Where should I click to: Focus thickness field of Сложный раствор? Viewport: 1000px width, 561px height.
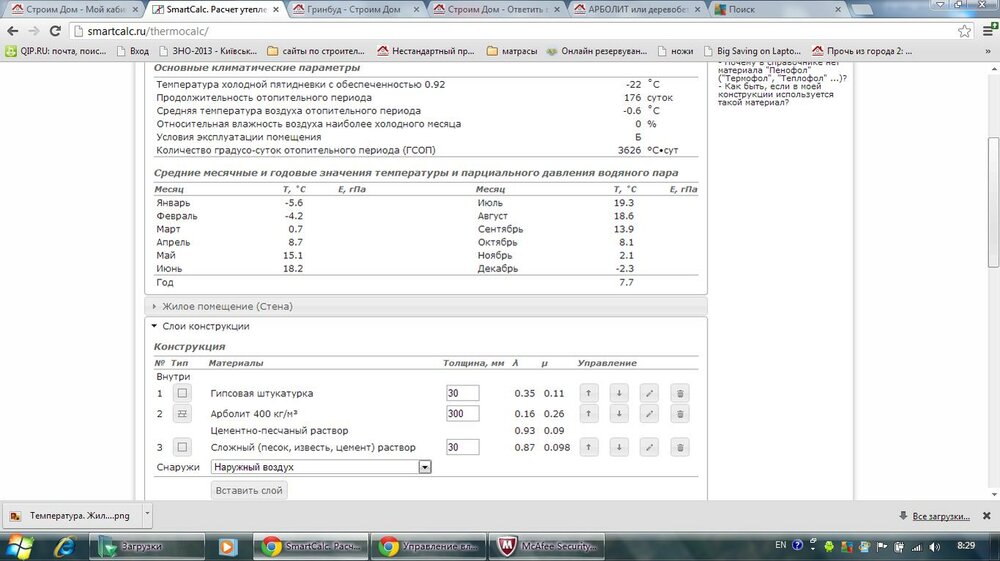(x=462, y=447)
